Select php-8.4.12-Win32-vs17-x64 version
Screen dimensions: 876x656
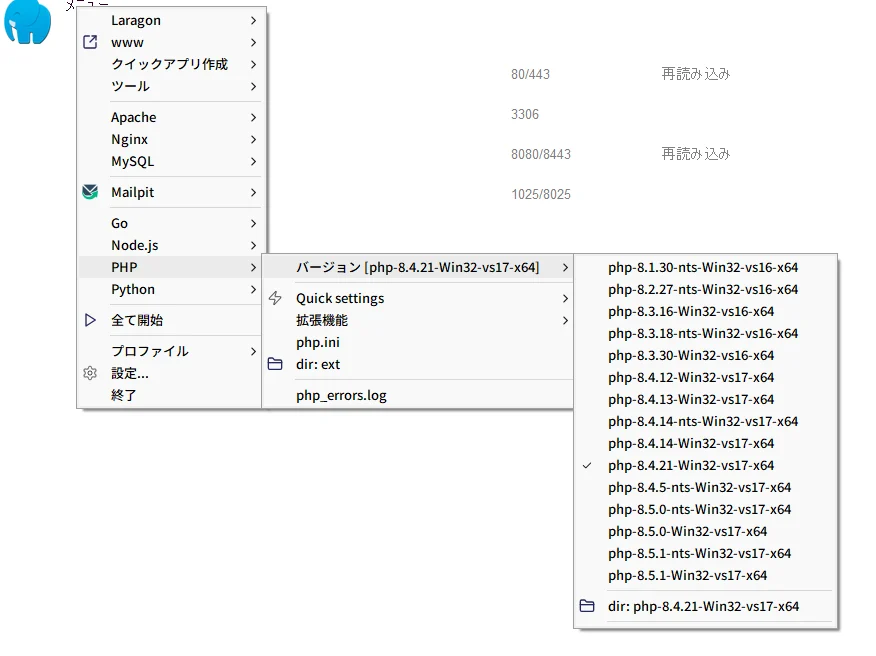705,377
